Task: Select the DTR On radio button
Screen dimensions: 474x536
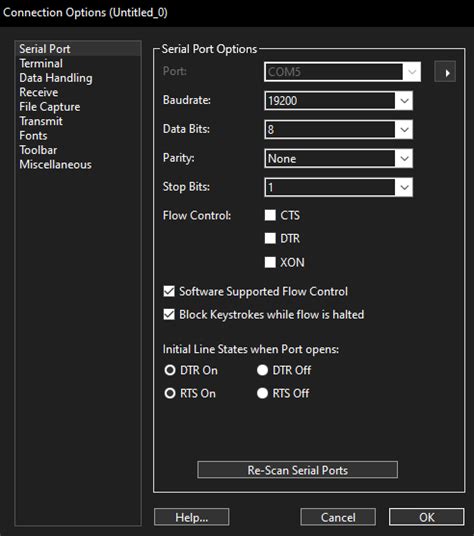Action: [170, 370]
